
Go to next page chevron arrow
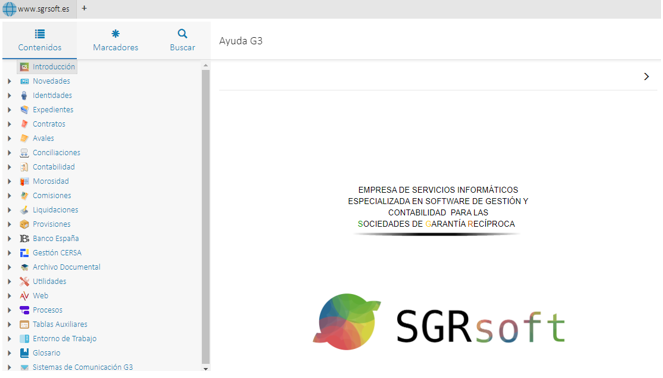pyautogui.click(x=646, y=77)
